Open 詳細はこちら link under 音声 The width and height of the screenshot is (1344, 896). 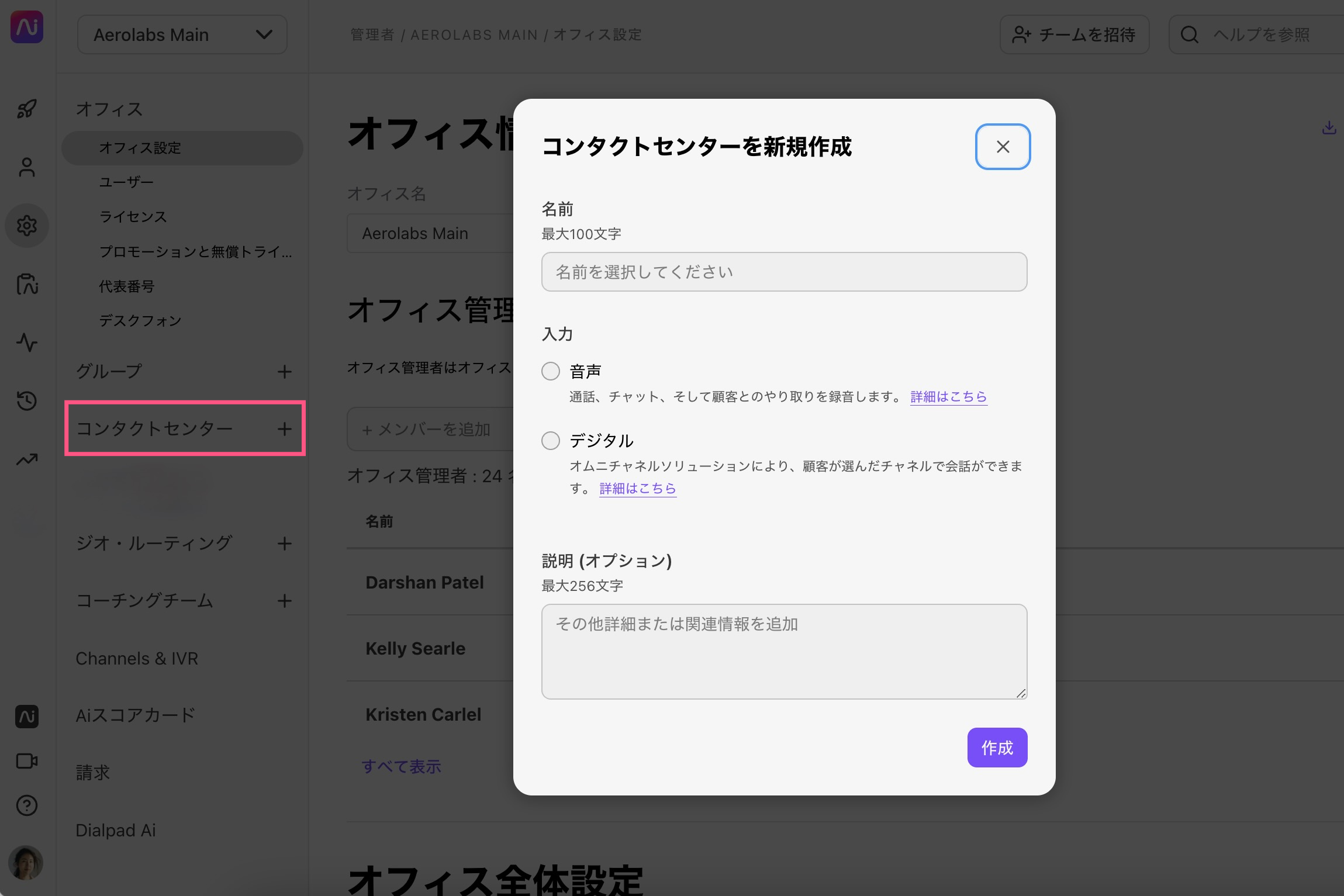(949, 397)
